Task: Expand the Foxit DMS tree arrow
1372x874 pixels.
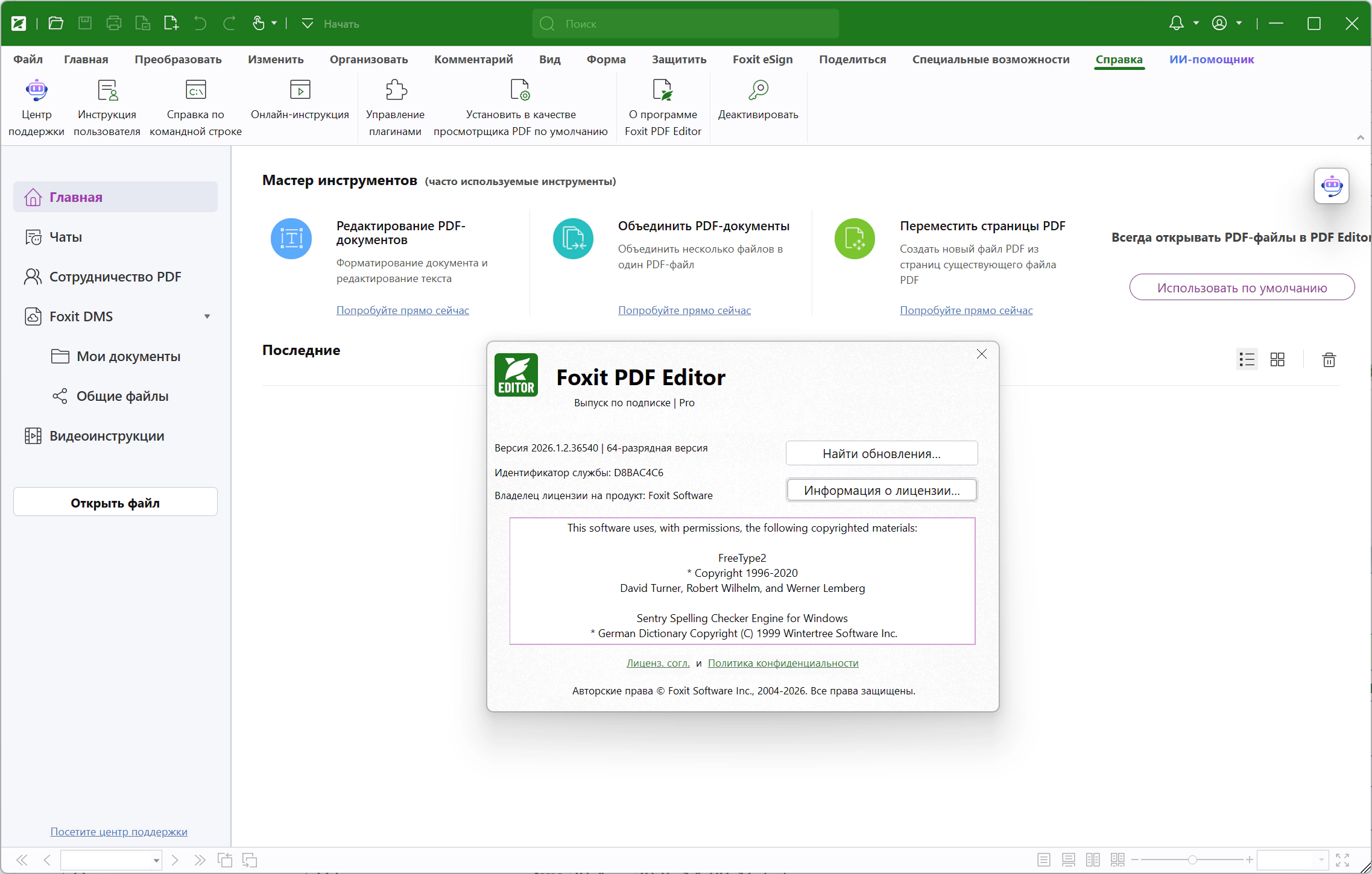Action: [x=207, y=316]
